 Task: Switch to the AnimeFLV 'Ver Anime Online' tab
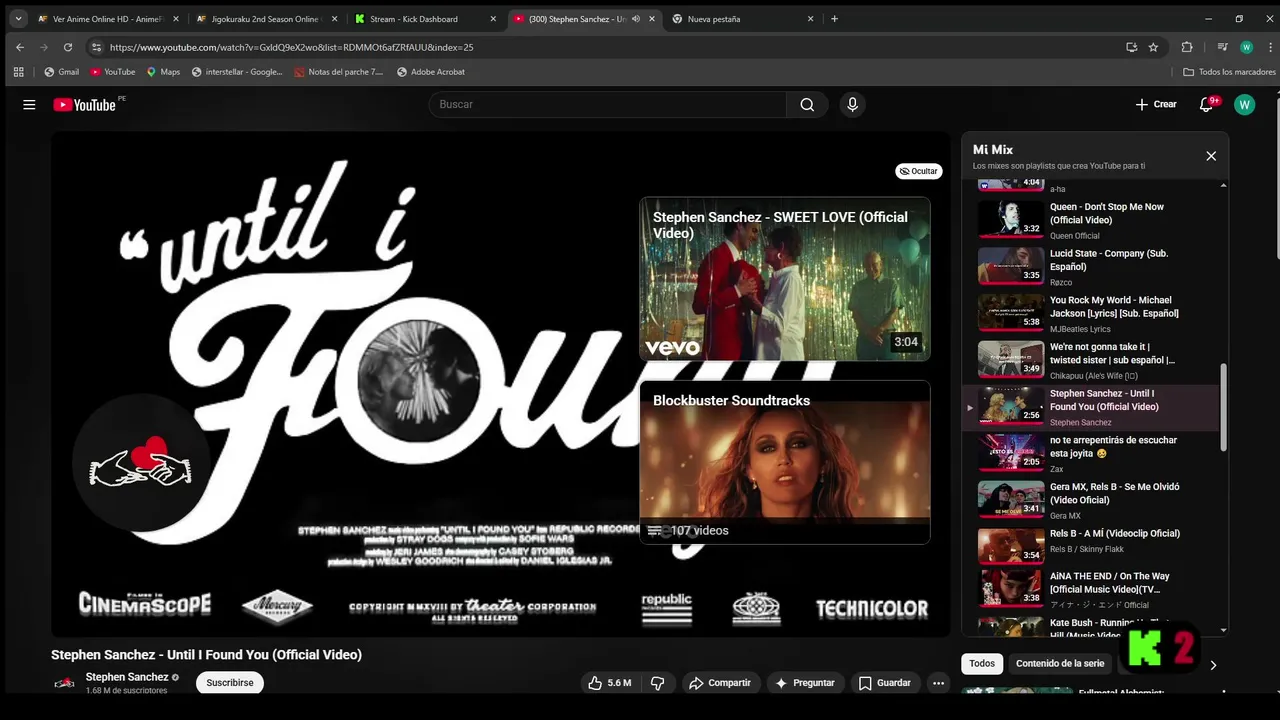coord(106,19)
